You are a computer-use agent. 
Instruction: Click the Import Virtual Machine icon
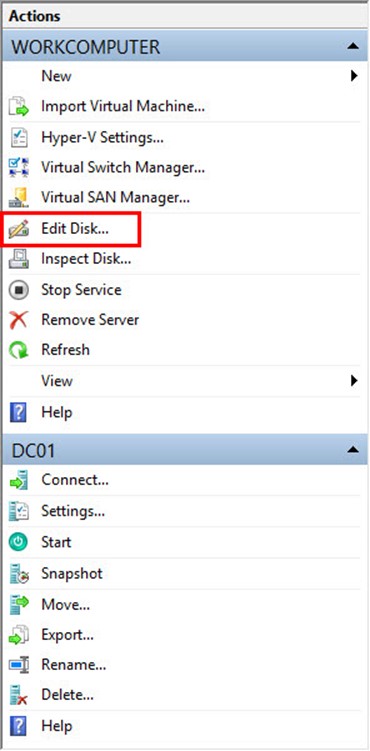[19, 106]
